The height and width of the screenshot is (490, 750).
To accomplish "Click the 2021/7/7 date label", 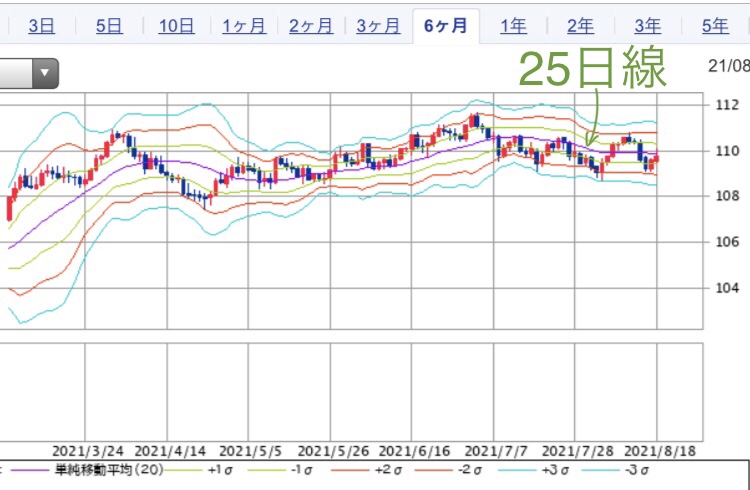I will tap(496, 451).
